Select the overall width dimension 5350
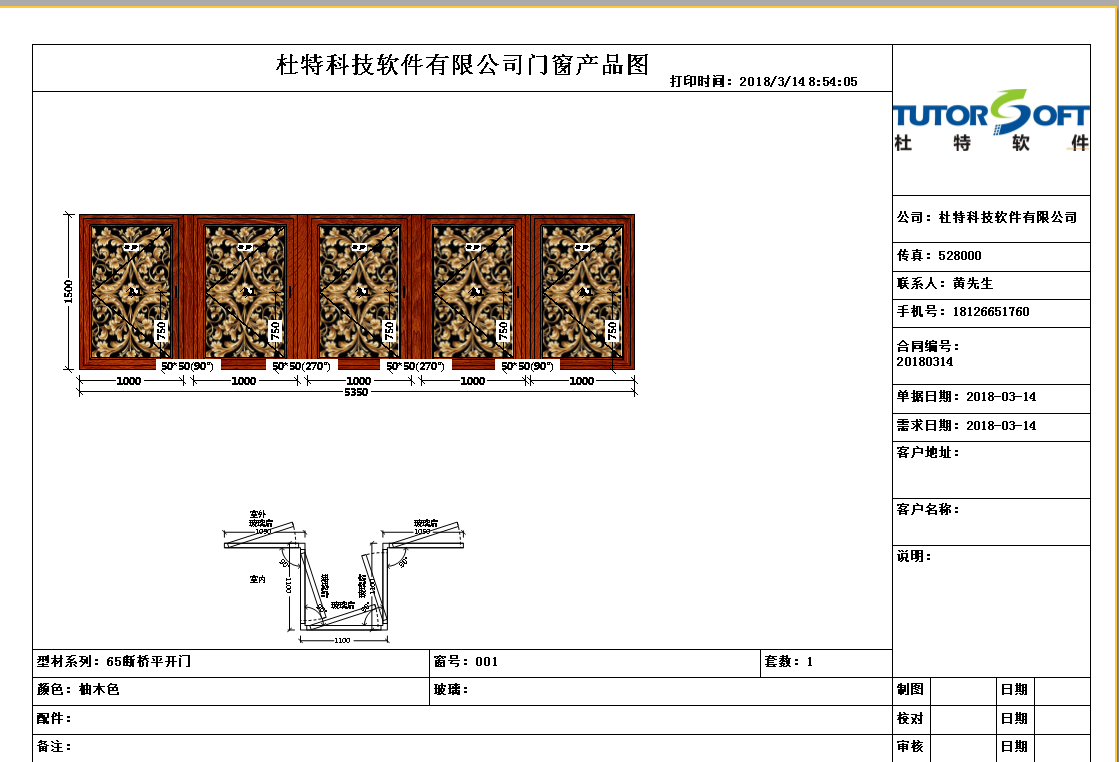This screenshot has width=1119, height=762. tap(356, 392)
